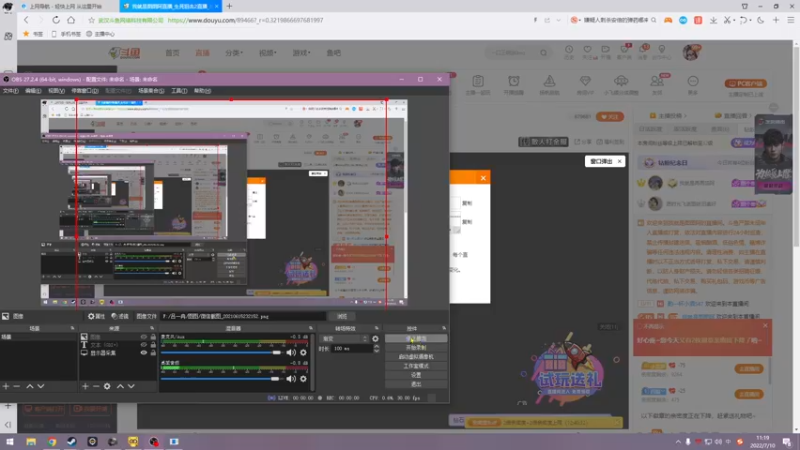Click orange Follow button on Douyu room

click(610, 117)
